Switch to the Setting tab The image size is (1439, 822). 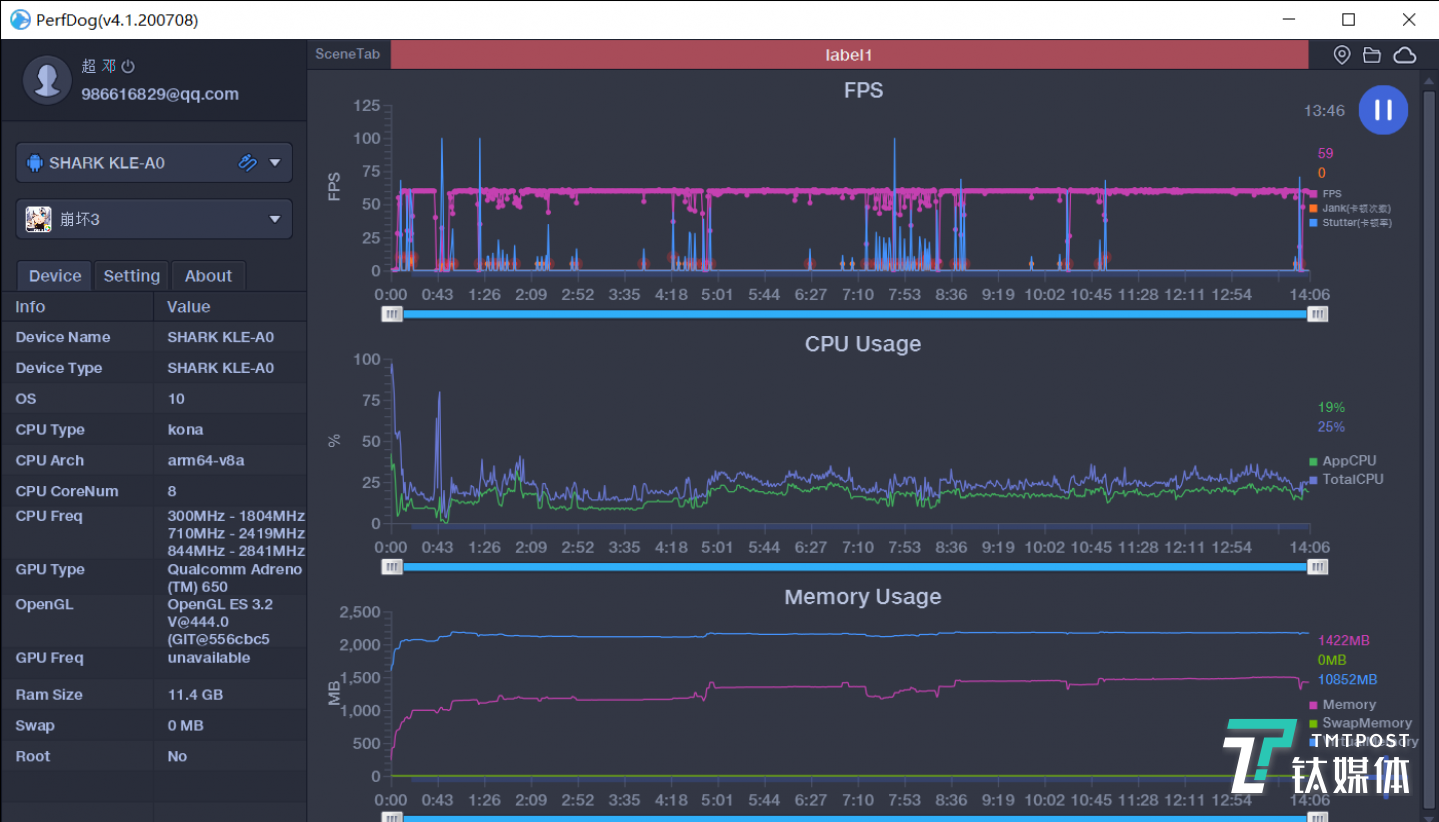click(131, 276)
